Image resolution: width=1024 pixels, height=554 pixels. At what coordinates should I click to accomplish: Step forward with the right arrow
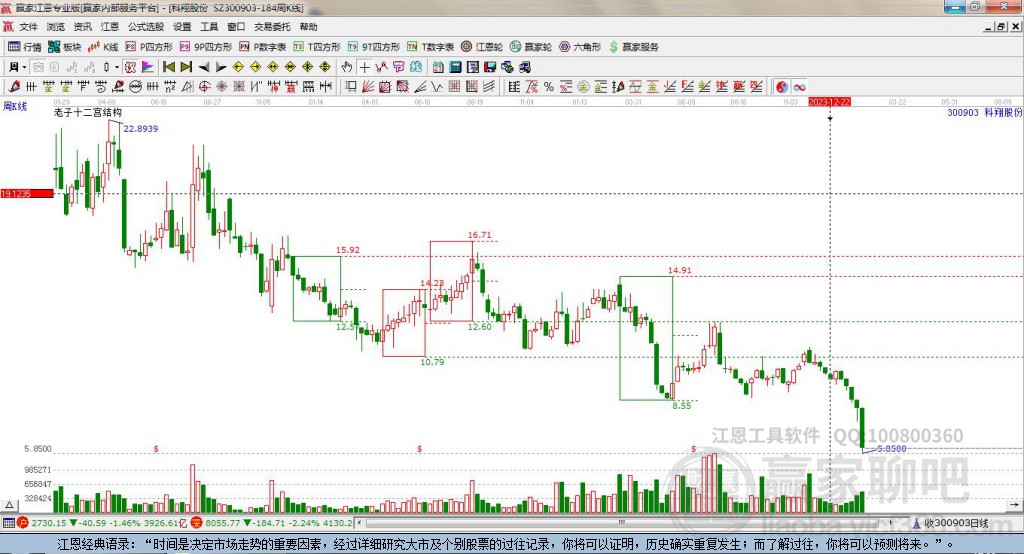[x=221, y=67]
